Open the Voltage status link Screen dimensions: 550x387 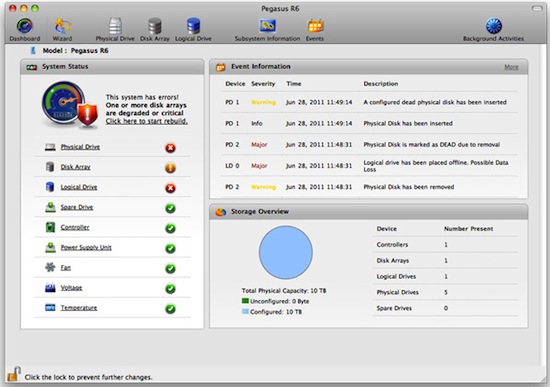pos(71,288)
